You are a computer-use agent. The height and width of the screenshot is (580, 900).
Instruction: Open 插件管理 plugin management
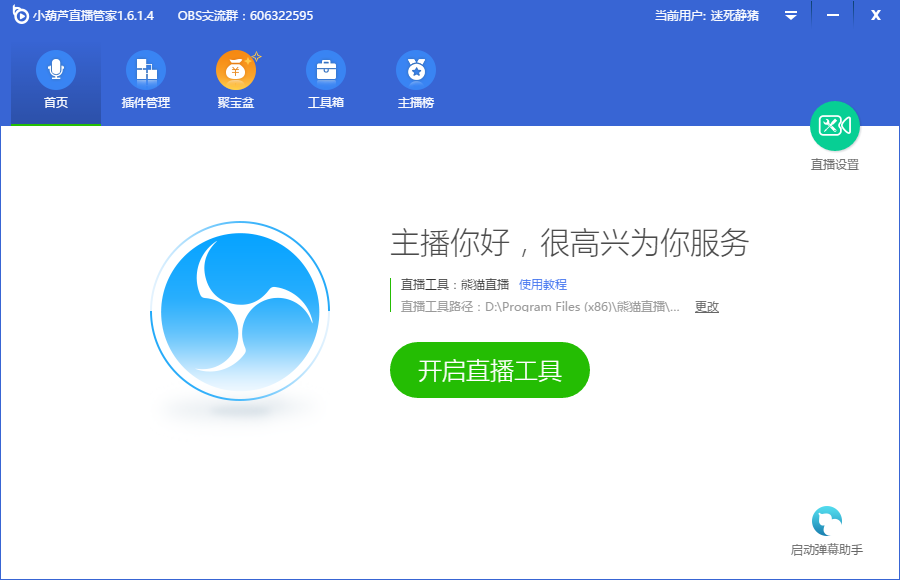click(146, 82)
